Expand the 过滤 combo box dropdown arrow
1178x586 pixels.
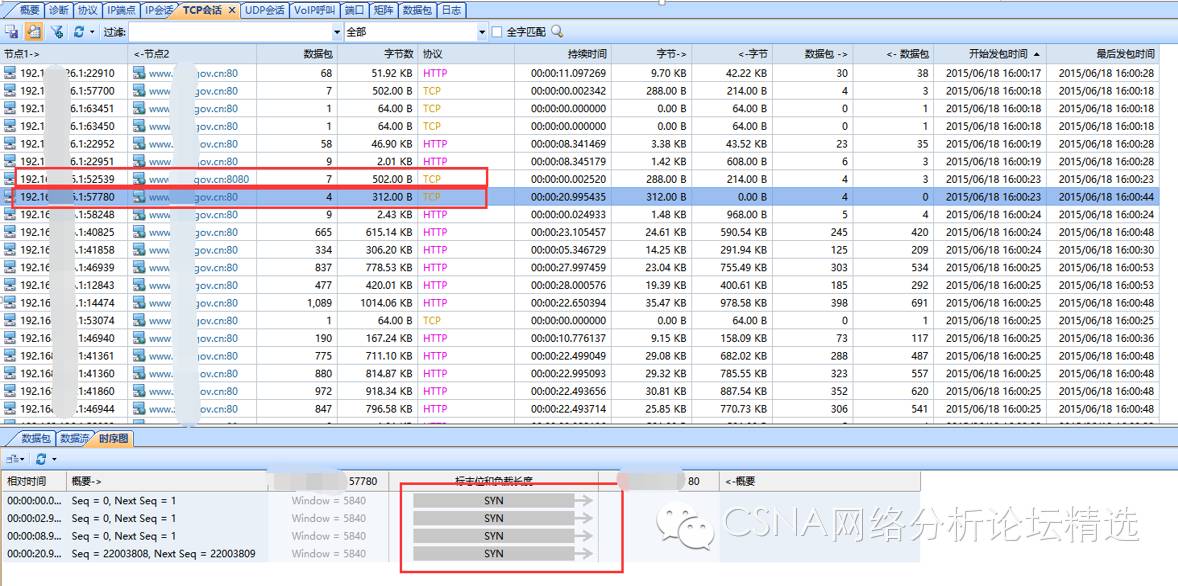337,32
